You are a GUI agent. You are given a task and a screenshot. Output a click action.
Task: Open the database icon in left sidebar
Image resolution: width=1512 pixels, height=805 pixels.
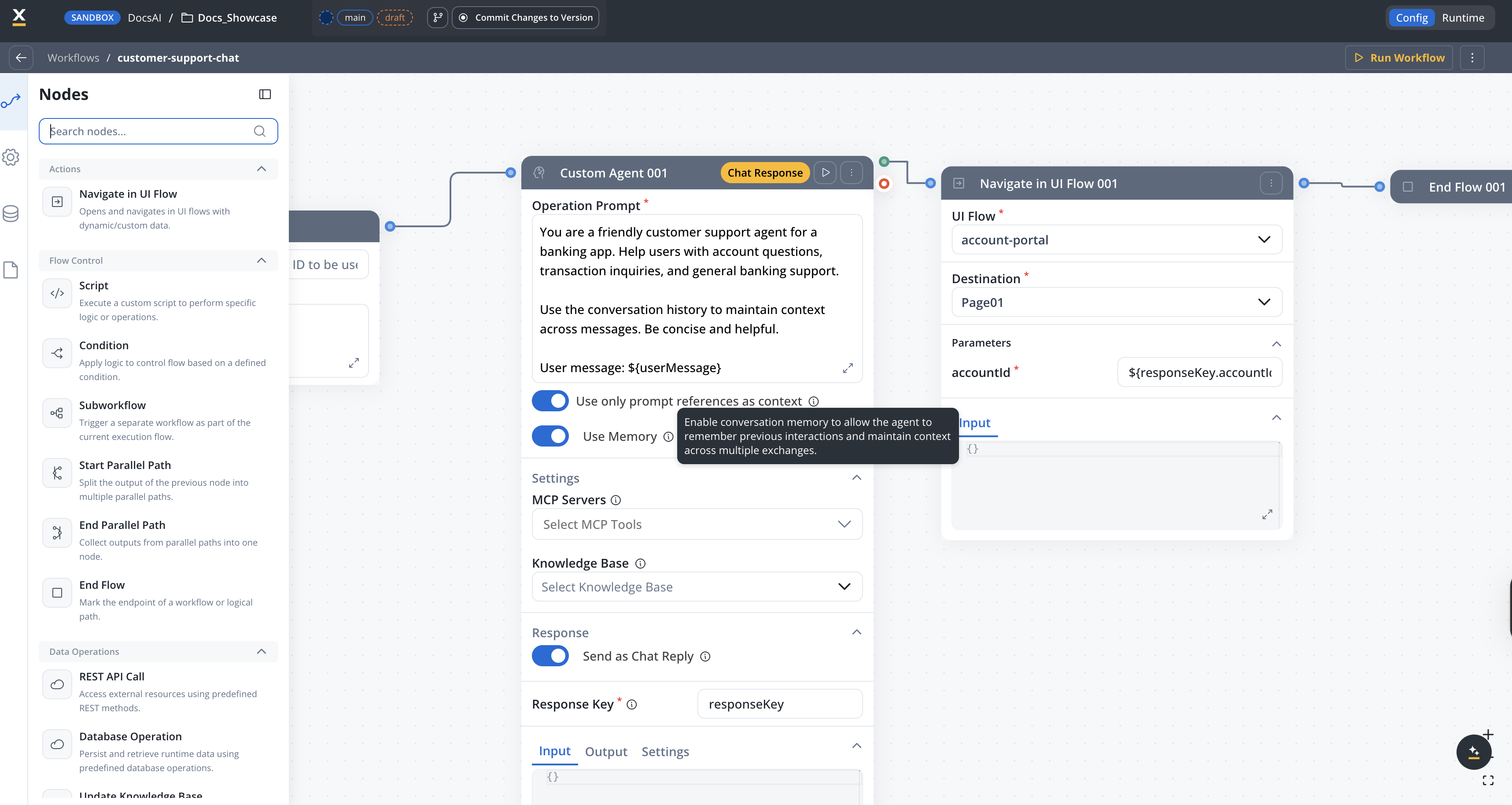pyautogui.click(x=11, y=214)
